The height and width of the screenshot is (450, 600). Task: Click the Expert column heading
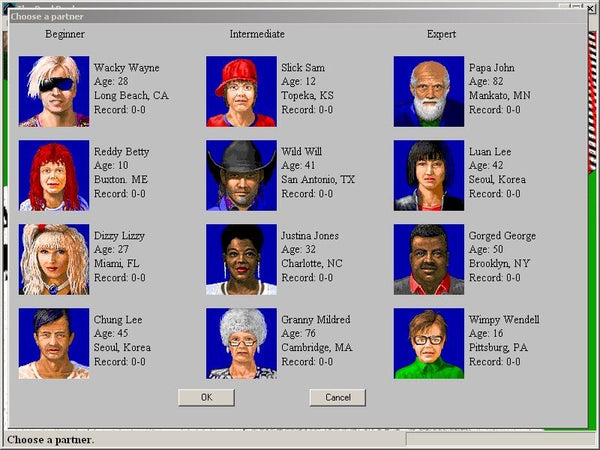tap(441, 34)
